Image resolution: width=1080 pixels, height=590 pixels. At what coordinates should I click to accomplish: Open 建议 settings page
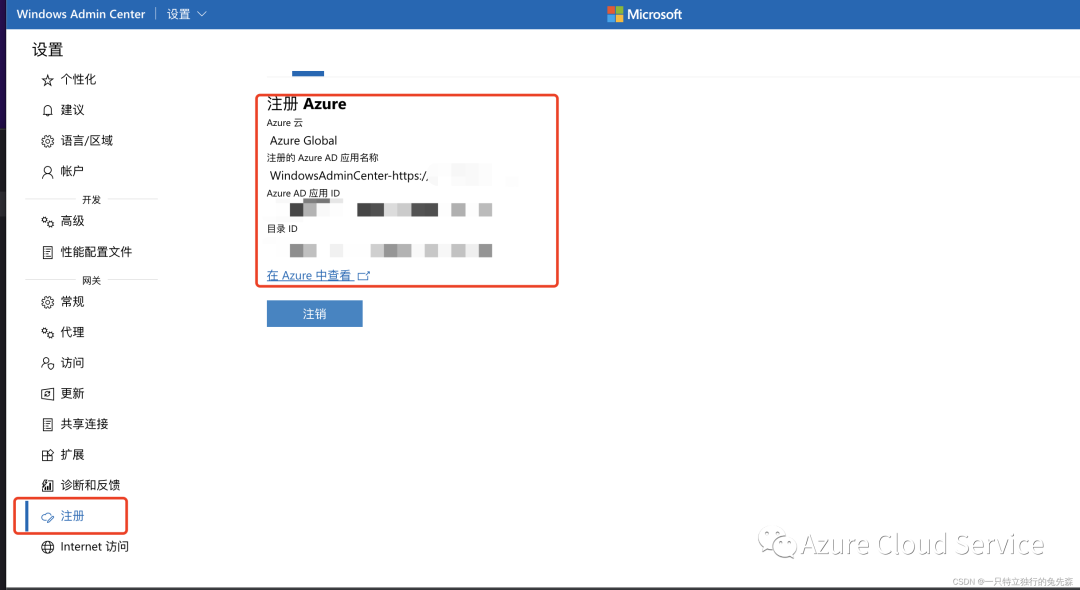tap(72, 110)
